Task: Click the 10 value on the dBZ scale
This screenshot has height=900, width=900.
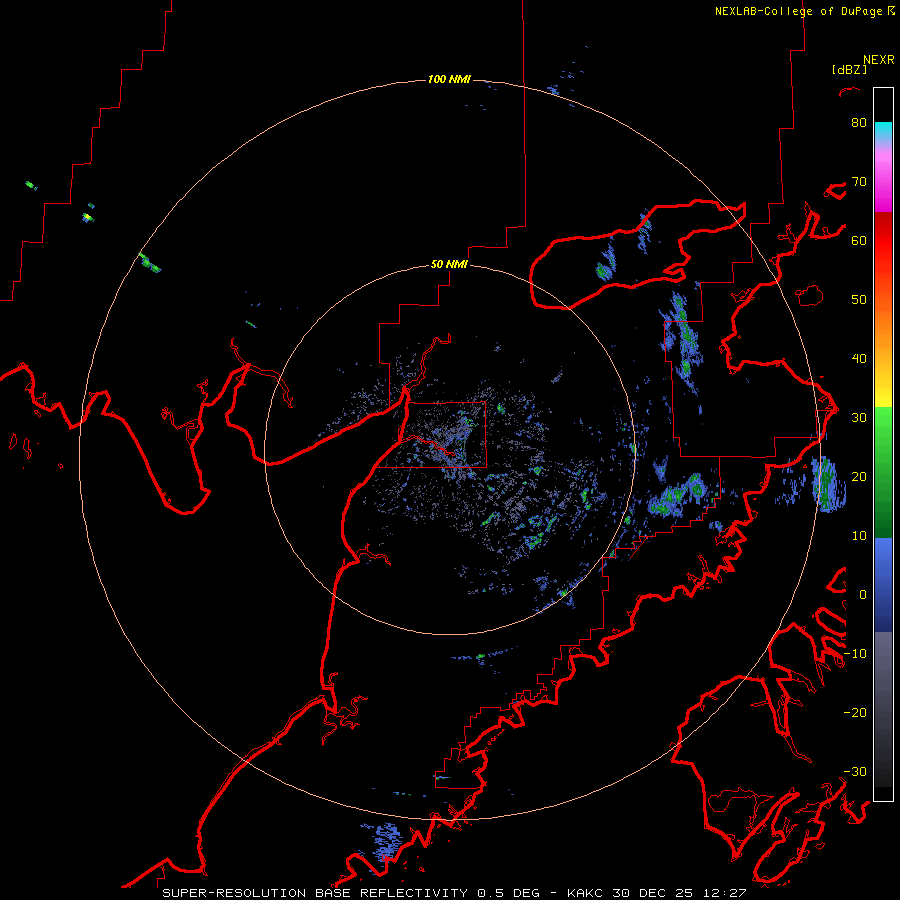Action: pos(859,536)
